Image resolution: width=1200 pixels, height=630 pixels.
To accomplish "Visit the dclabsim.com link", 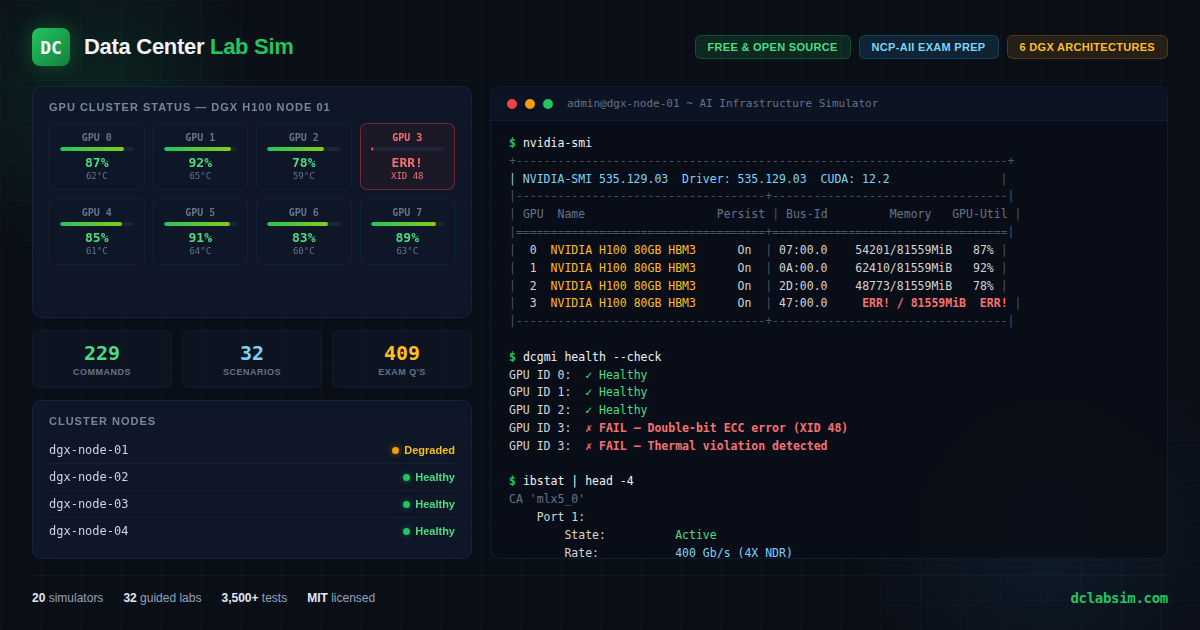I will [x=1118, y=598].
